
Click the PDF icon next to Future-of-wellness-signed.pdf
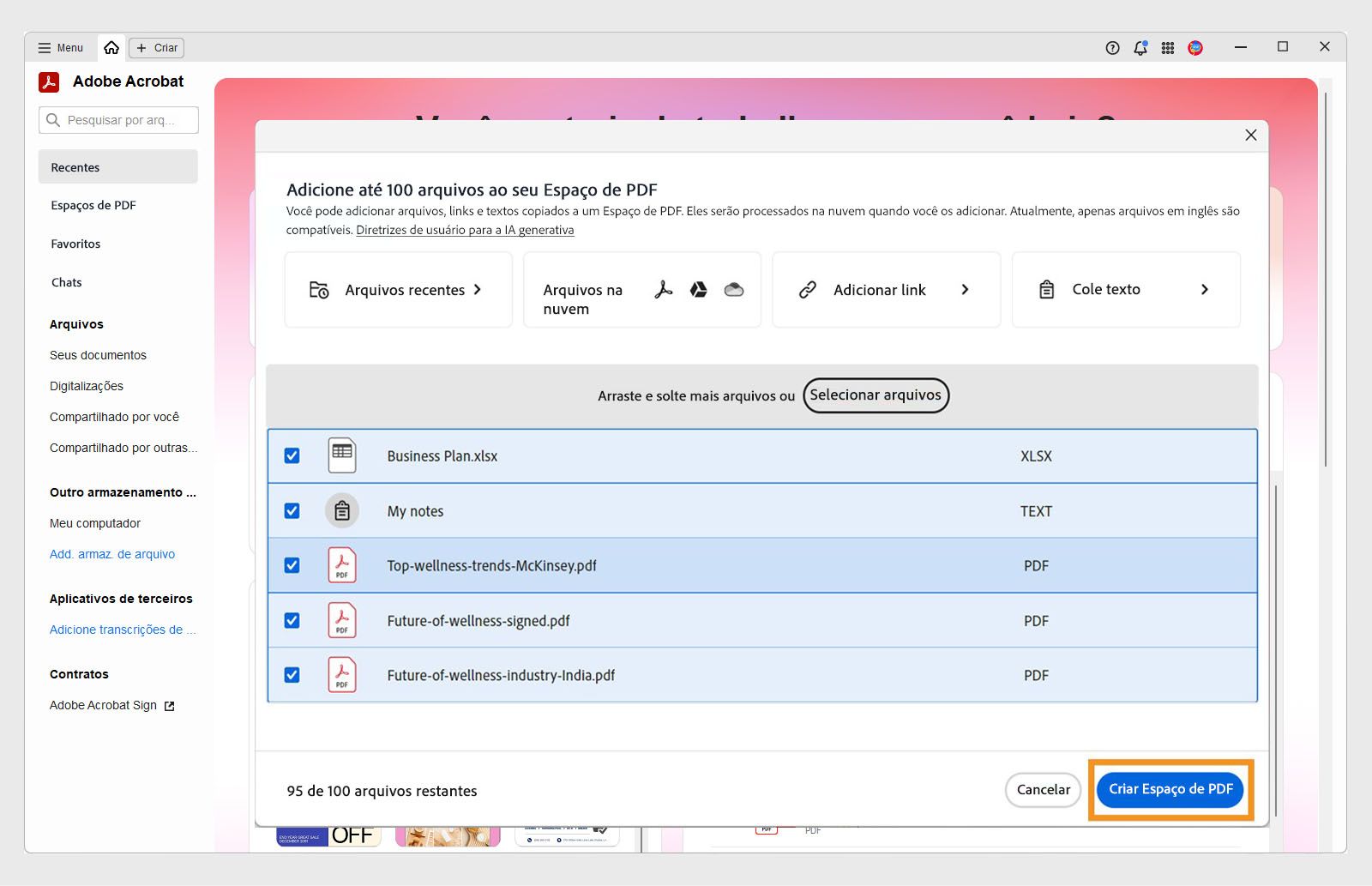(x=341, y=620)
